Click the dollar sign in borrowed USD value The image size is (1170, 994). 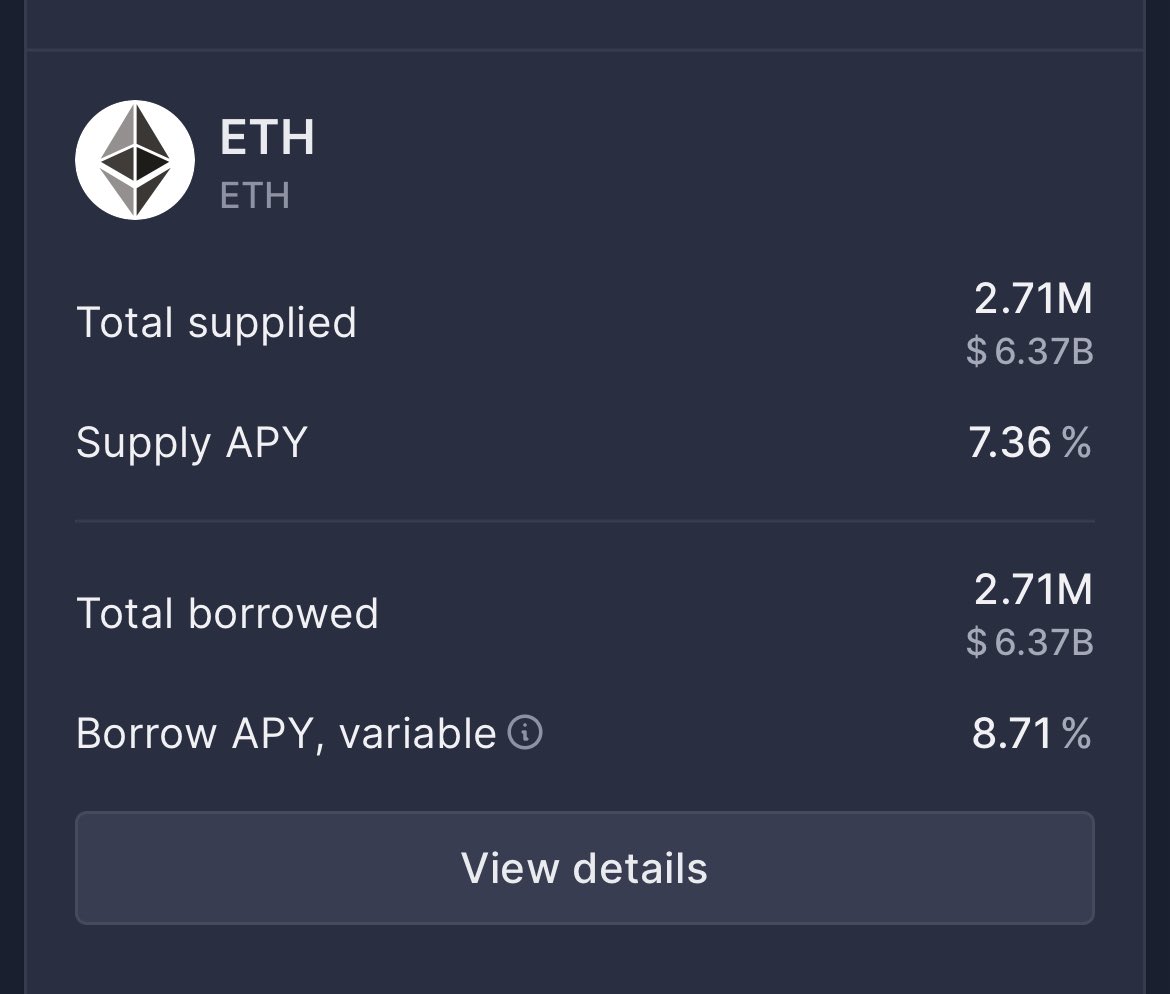[x=977, y=643]
